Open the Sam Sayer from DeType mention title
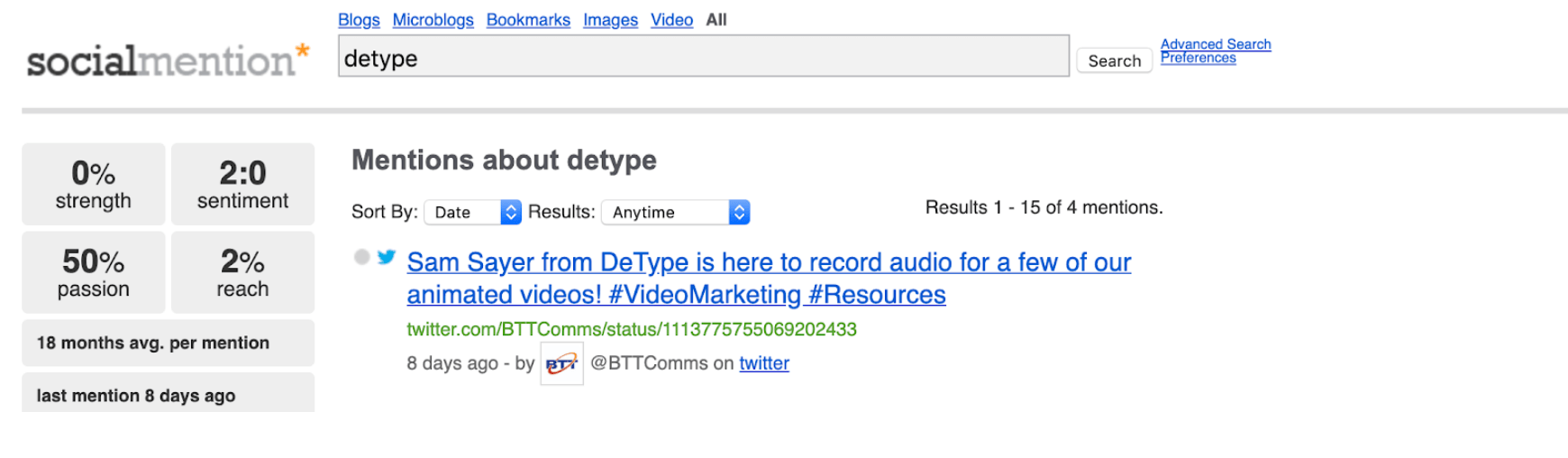Viewport: 1568px width, 458px height. [769, 279]
